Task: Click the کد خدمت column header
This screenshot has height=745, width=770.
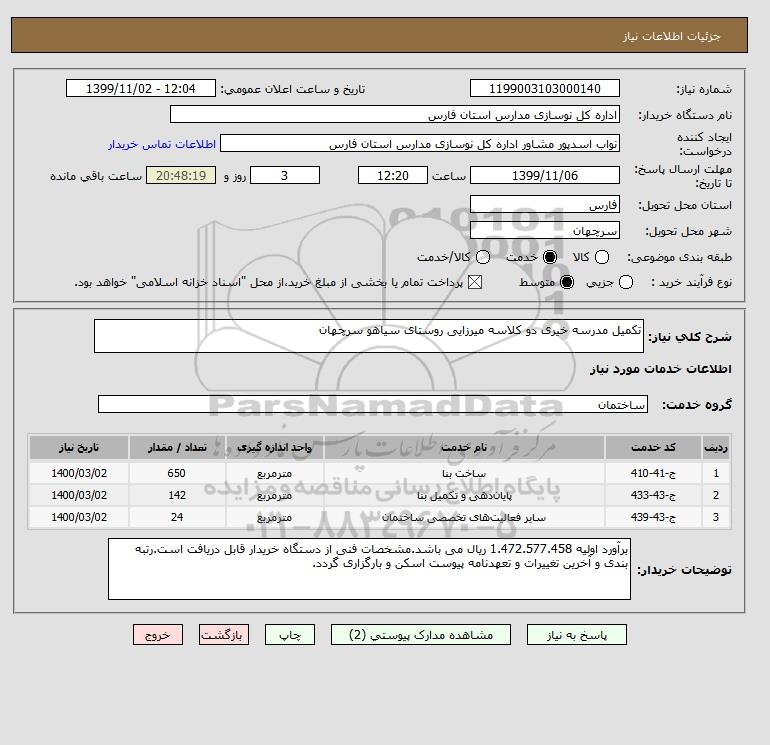Action: pos(653,447)
